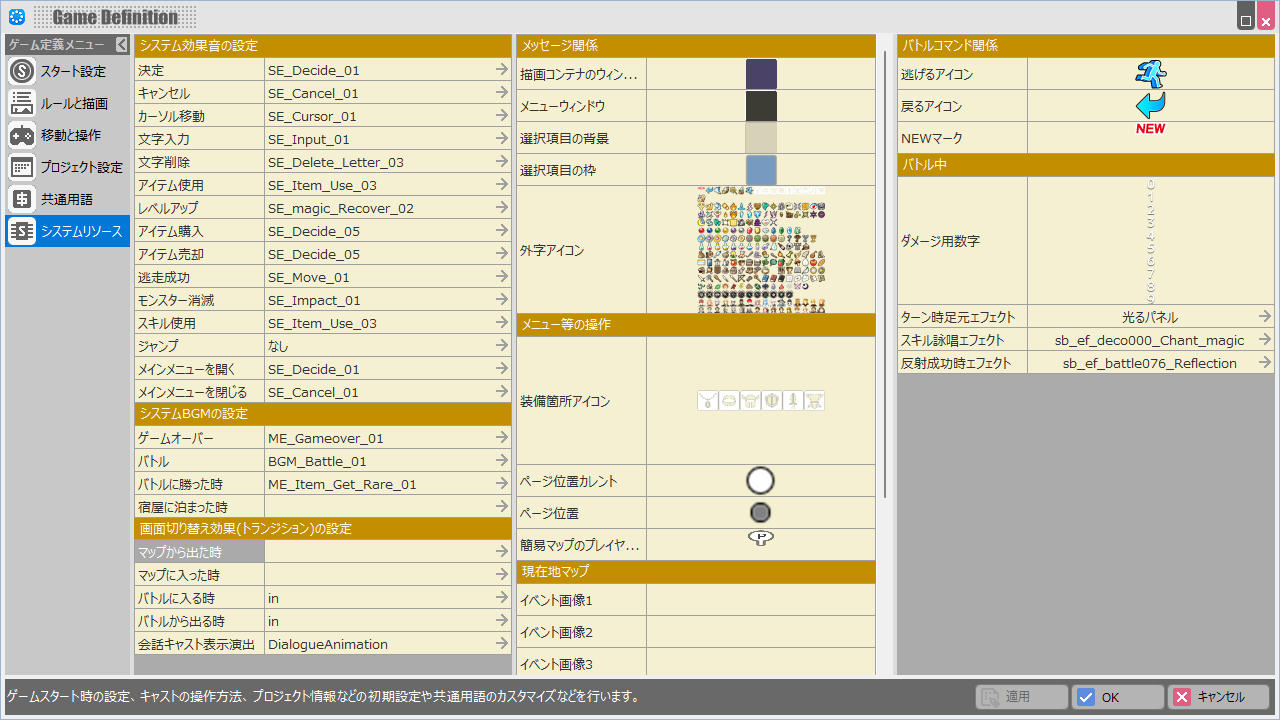The image size is (1280, 720).
Task: Select the マップから出た時 transition row
Action: [200, 552]
